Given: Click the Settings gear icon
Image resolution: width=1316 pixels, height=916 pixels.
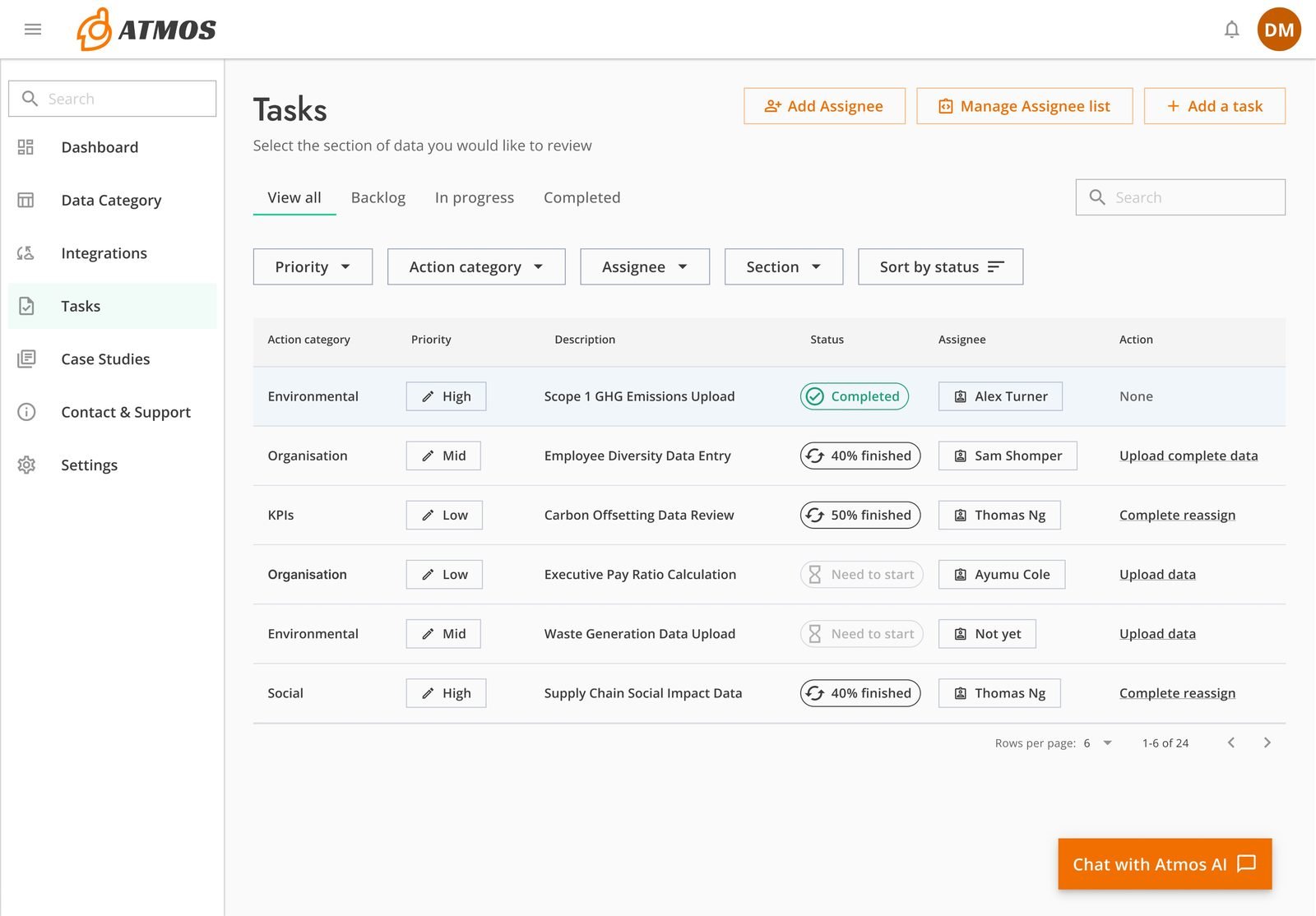Looking at the screenshot, I should click(26, 465).
